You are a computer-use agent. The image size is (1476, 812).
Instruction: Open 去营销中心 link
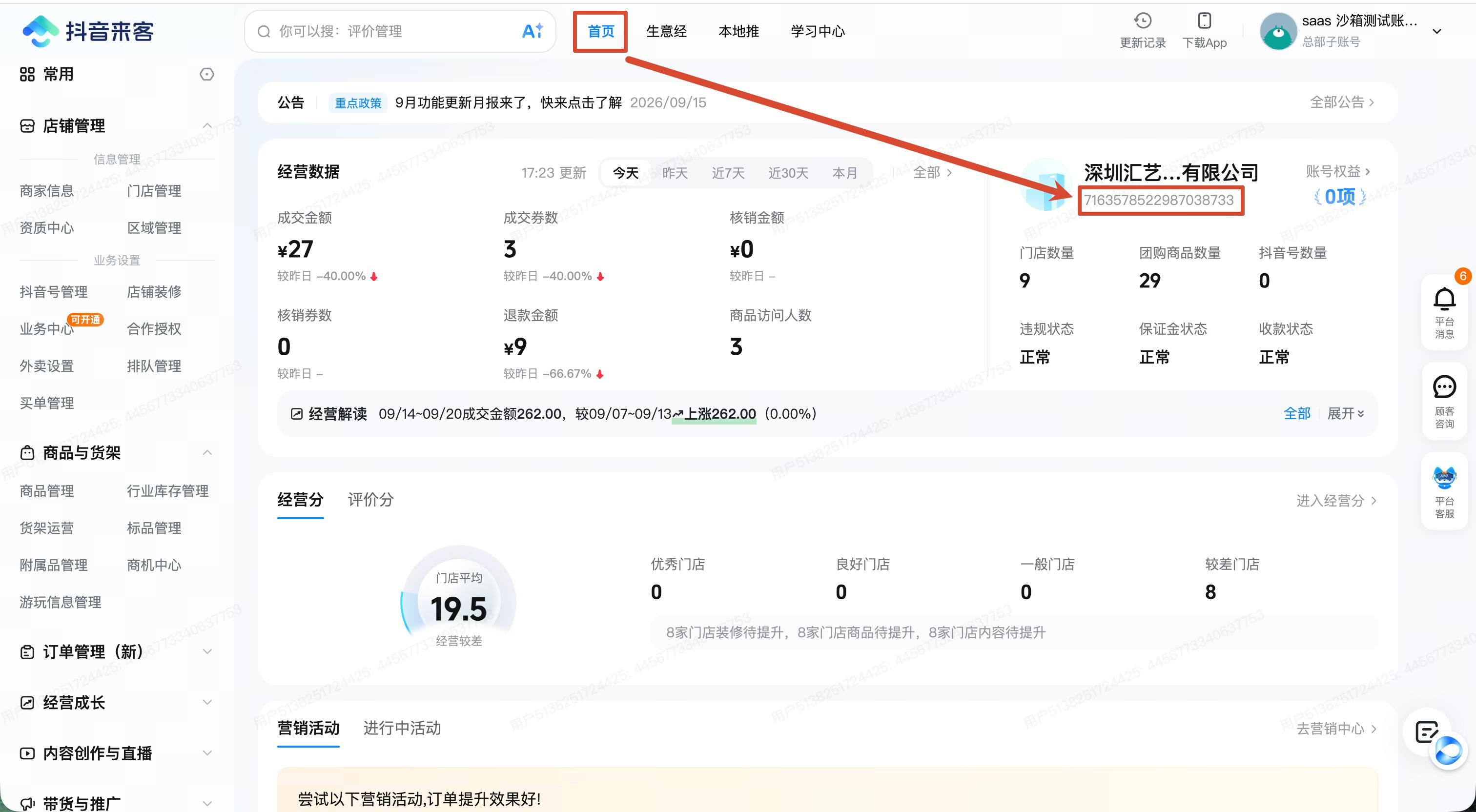pyautogui.click(x=1337, y=729)
